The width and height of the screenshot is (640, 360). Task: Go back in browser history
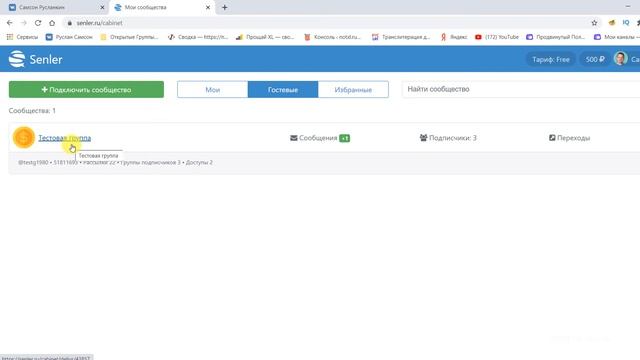click(x=10, y=23)
